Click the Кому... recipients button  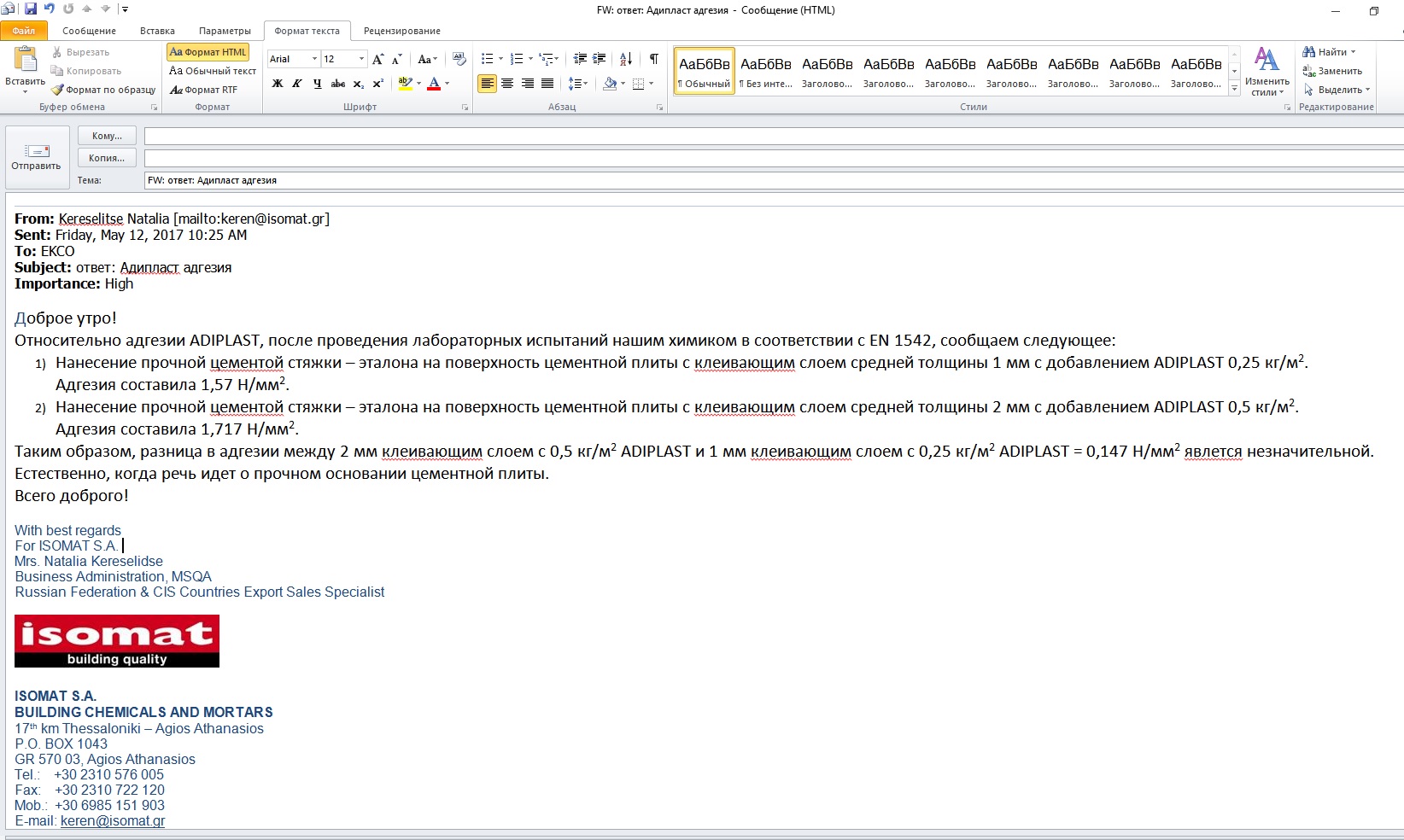pyautogui.click(x=107, y=136)
